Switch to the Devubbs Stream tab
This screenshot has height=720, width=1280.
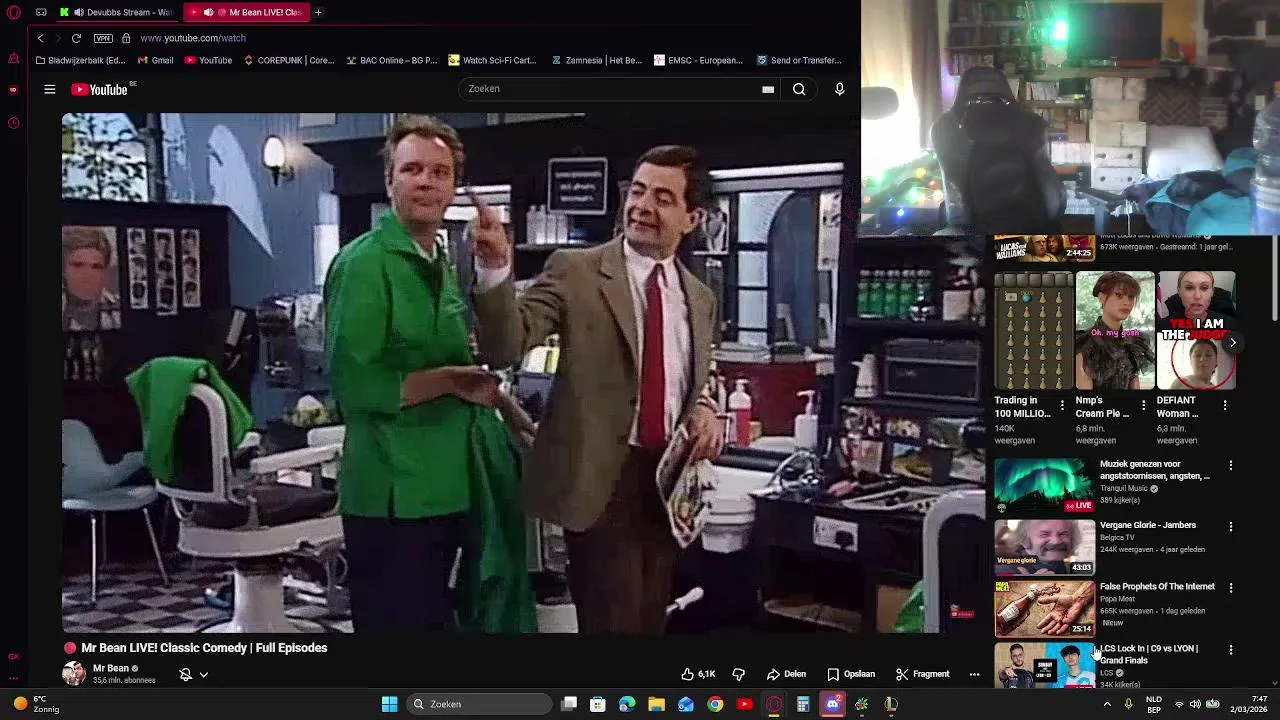tap(116, 12)
